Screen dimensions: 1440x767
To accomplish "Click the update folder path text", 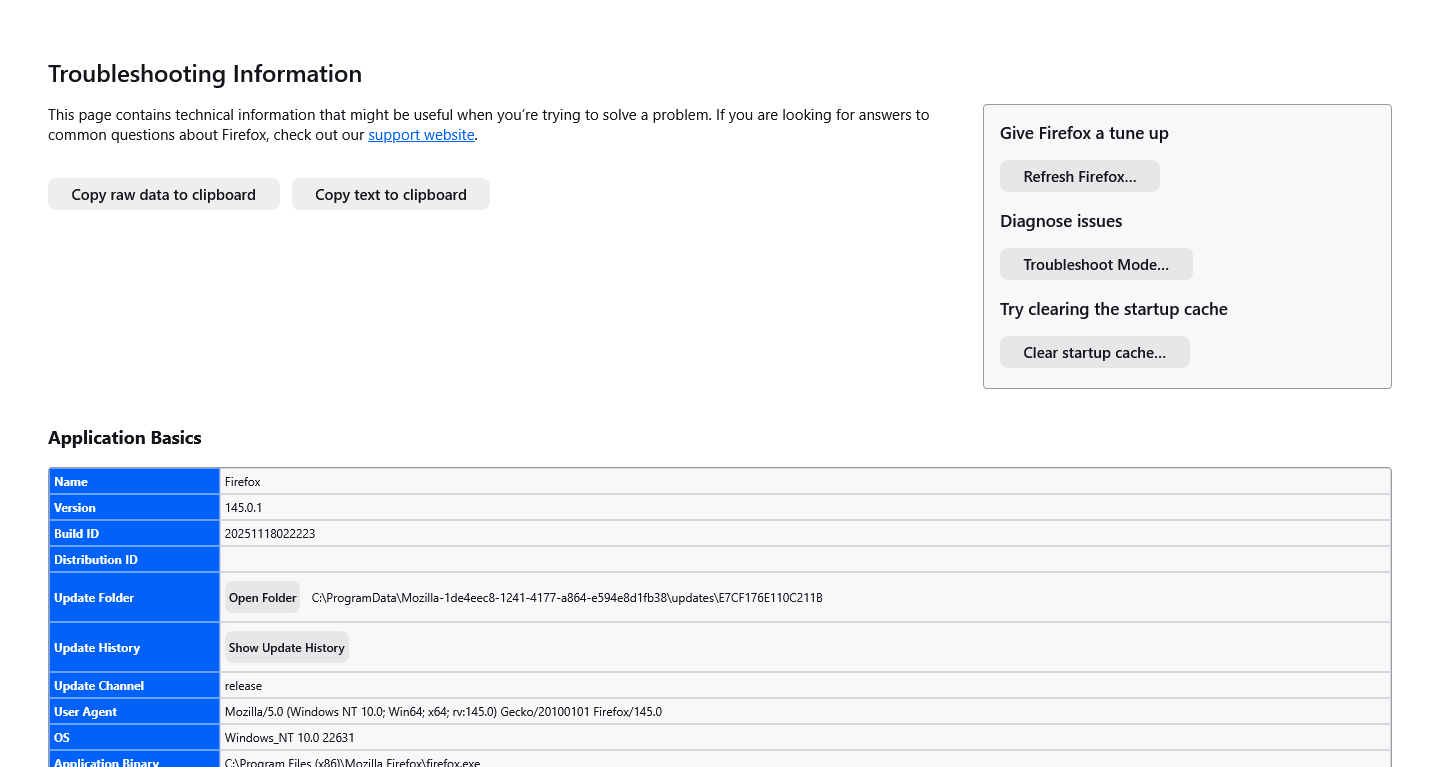I will tap(567, 598).
